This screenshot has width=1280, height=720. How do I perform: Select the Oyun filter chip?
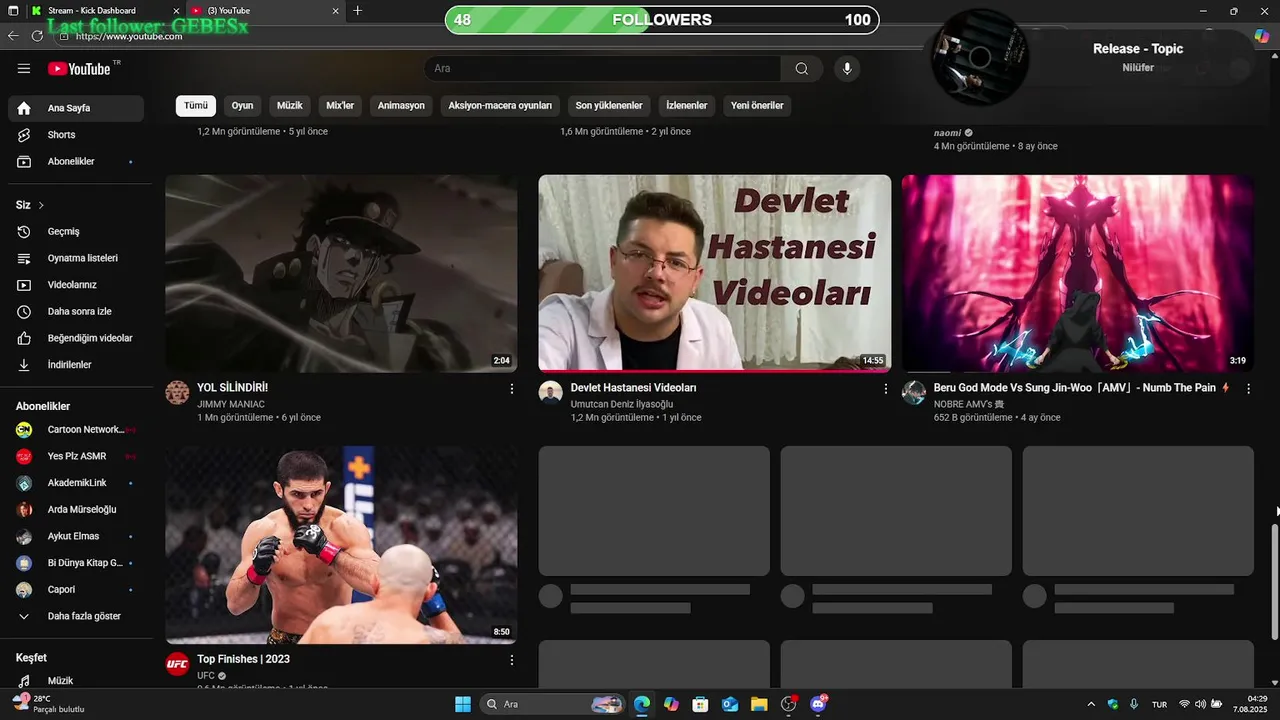coord(242,106)
